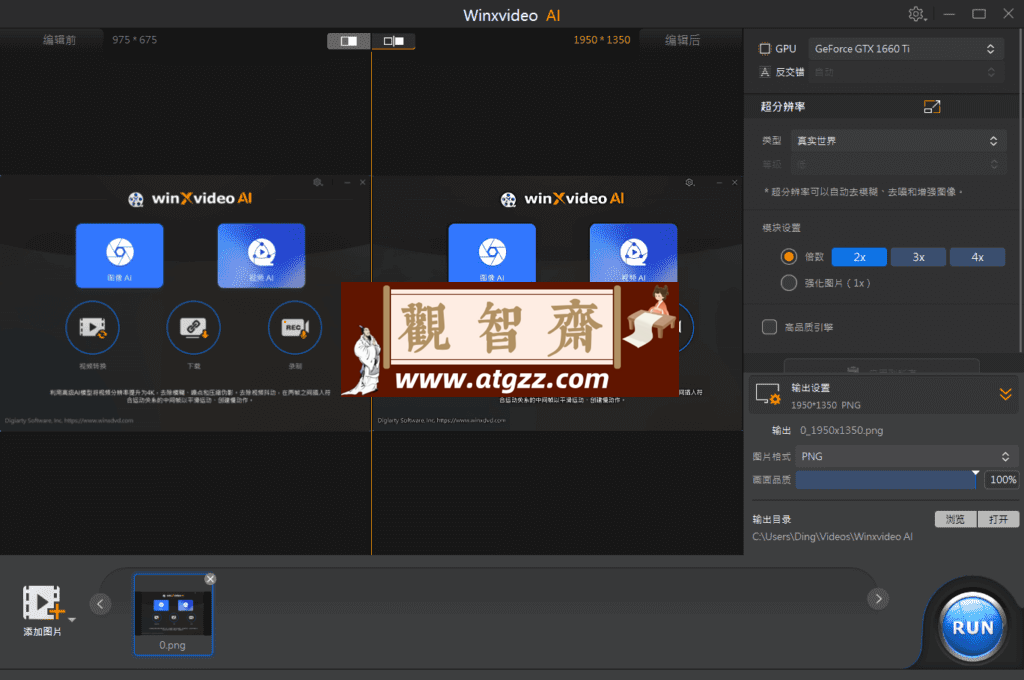Click the 打开 open folder button
The height and width of the screenshot is (680, 1024).
[x=999, y=519]
